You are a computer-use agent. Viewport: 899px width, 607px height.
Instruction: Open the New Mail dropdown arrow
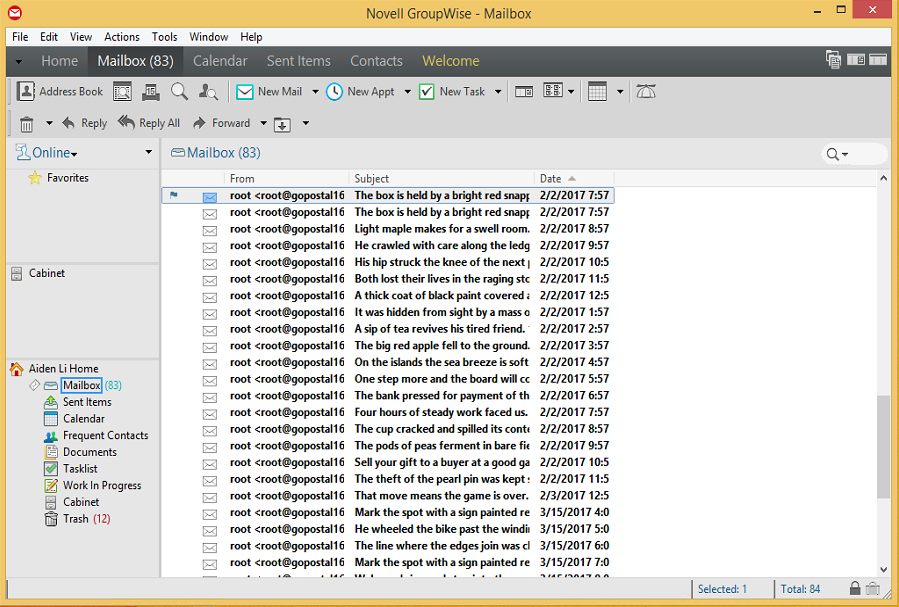click(x=315, y=92)
